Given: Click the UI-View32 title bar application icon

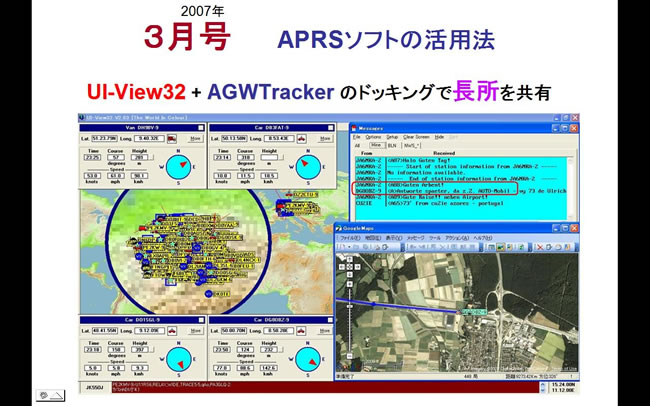Looking at the screenshot, I should pyautogui.click(x=82, y=118).
